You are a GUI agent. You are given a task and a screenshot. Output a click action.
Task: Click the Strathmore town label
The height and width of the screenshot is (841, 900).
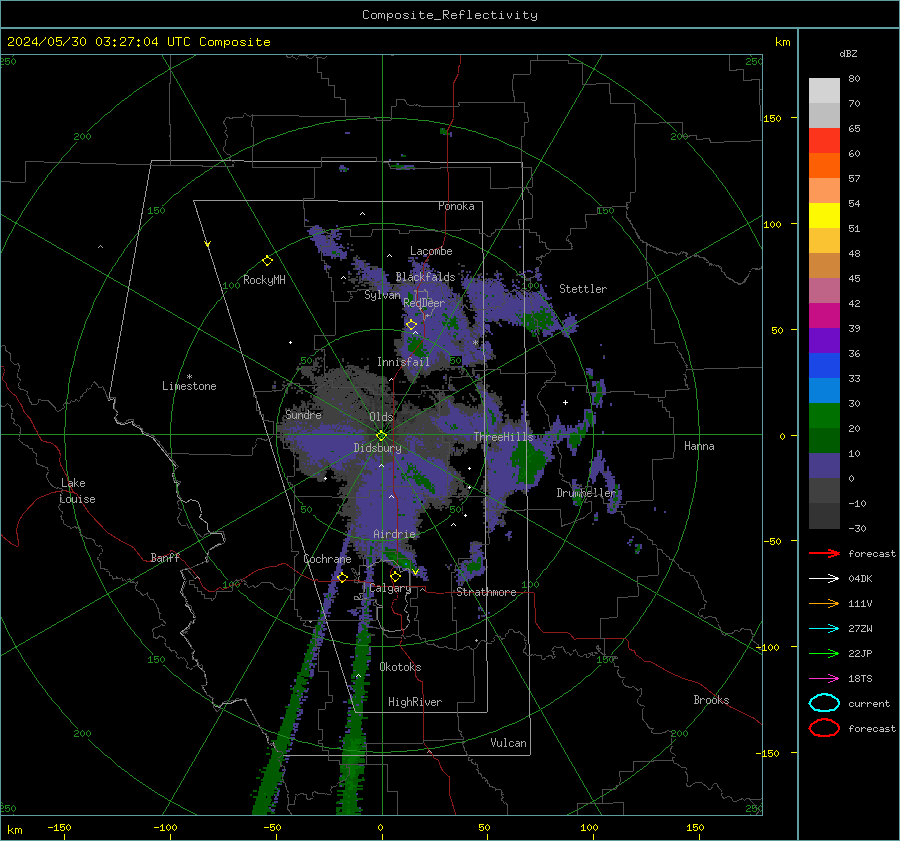pyautogui.click(x=486, y=592)
